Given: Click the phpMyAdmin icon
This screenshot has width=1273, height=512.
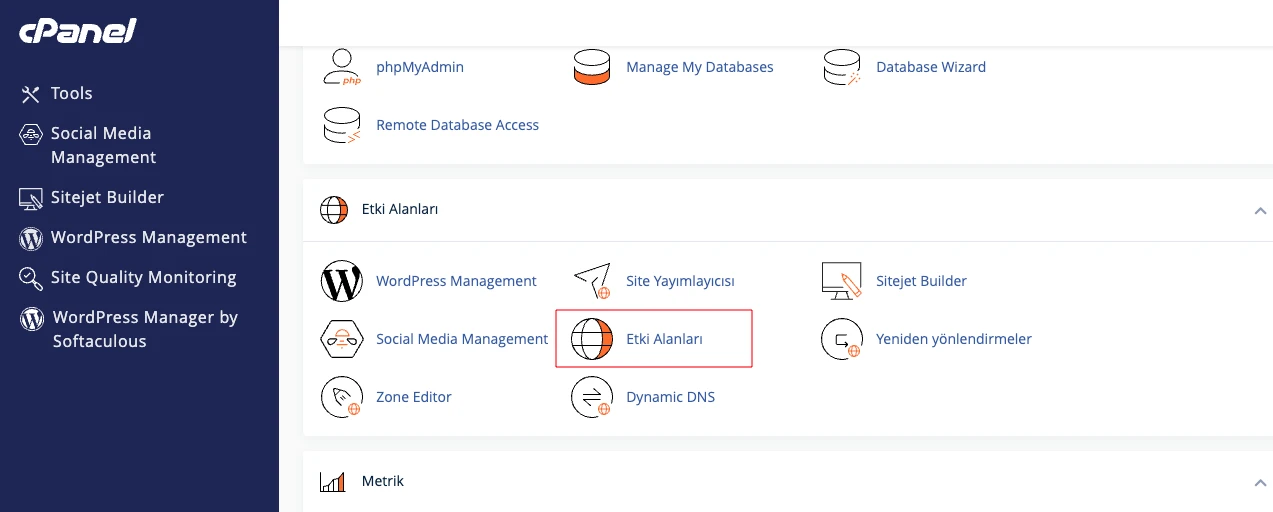Looking at the screenshot, I should [342, 67].
